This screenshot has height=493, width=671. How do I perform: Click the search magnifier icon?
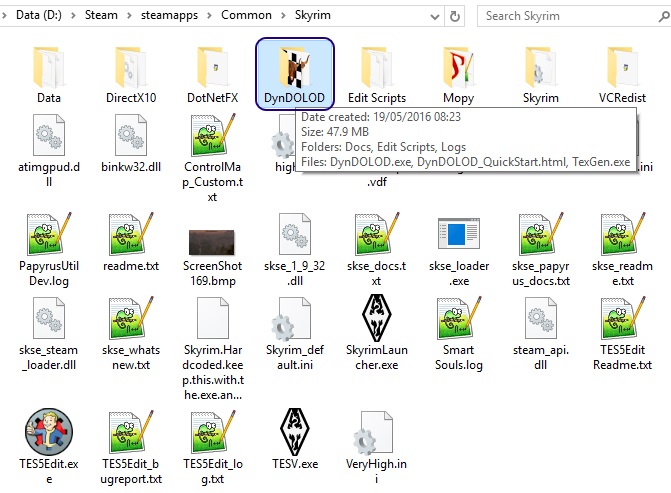point(664,16)
